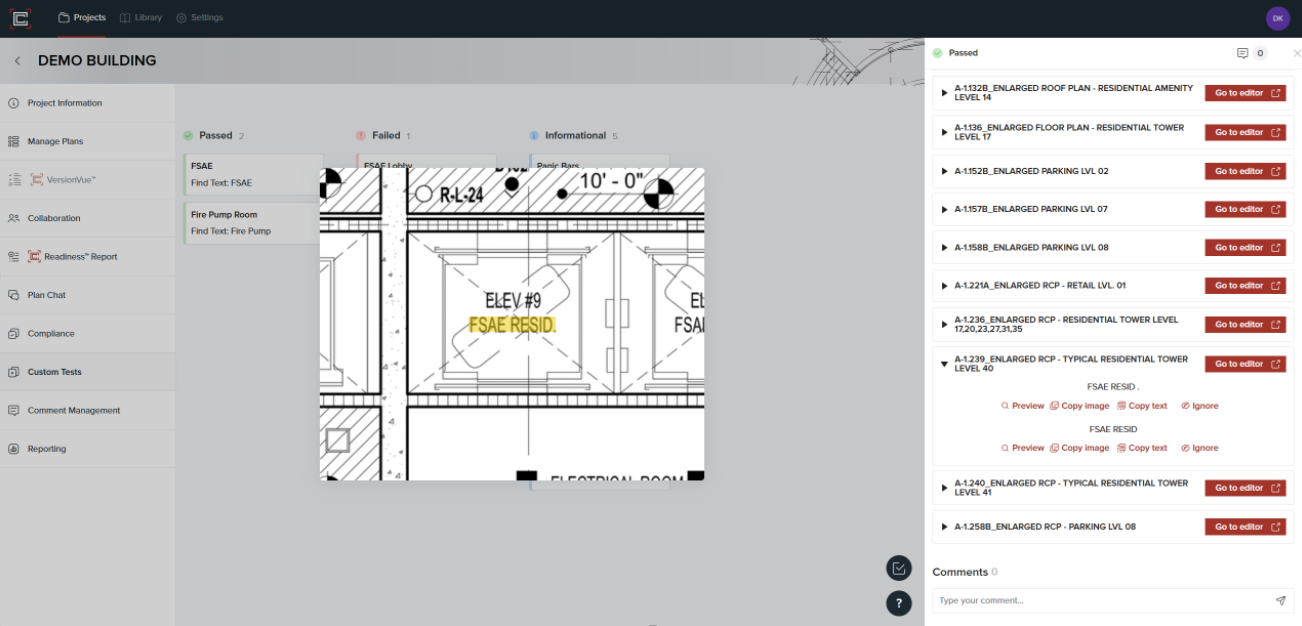Viewport: 1302px width, 626px height.
Task: Click the back arrow beside DEMO BUILDING
Action: [x=17, y=61]
